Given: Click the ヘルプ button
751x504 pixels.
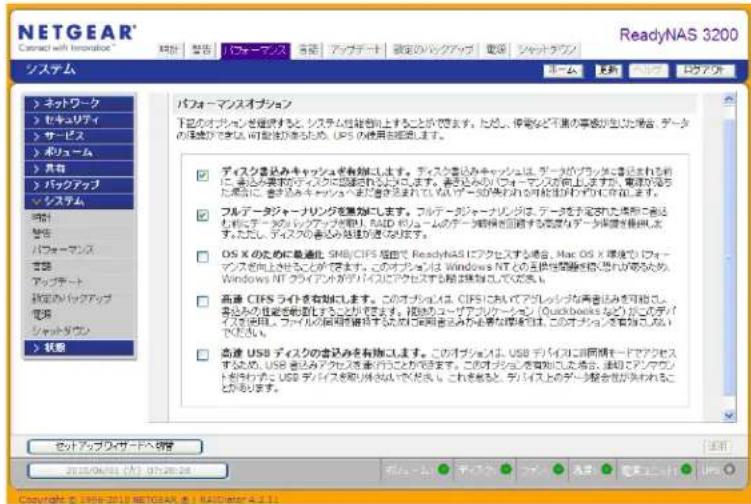Looking at the screenshot, I should point(648,70).
